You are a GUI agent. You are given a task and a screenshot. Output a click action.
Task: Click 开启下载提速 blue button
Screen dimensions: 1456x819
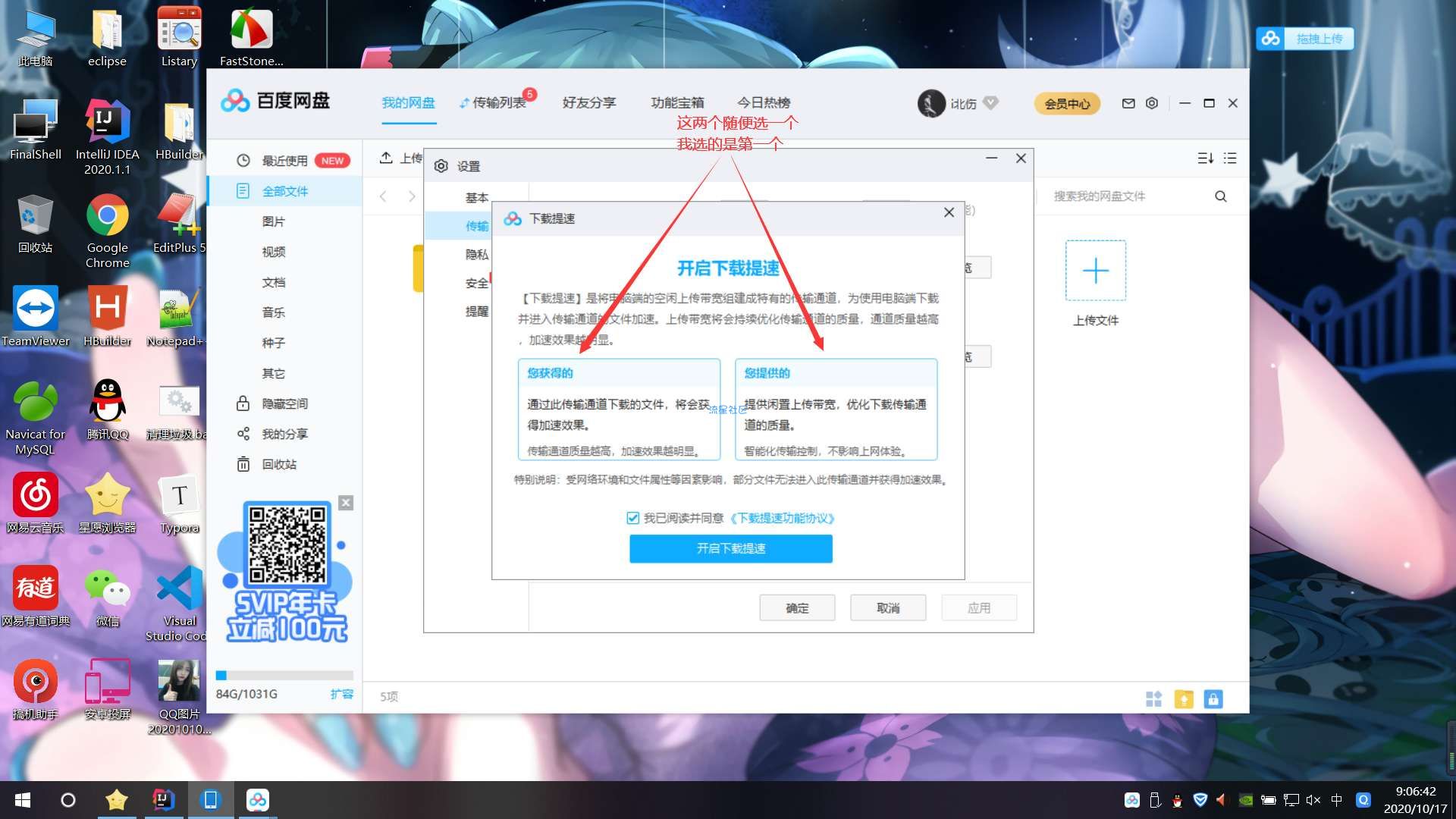(x=731, y=548)
